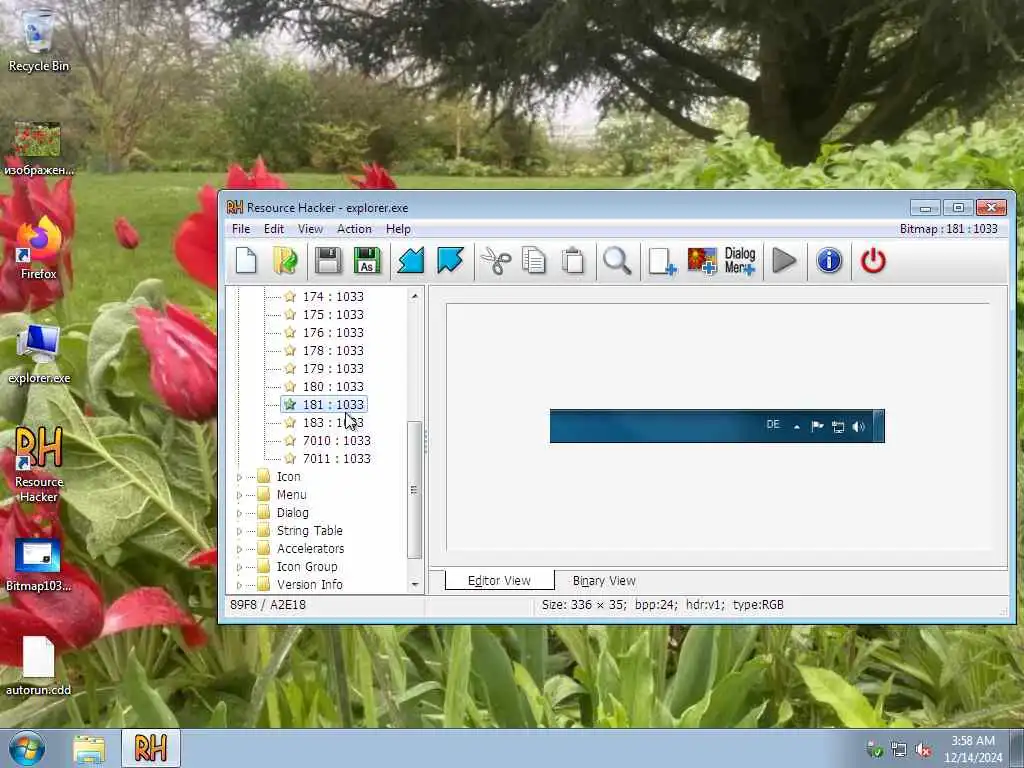Select bitmap resource 179 : 1033
The width and height of the screenshot is (1024, 768).
(333, 368)
